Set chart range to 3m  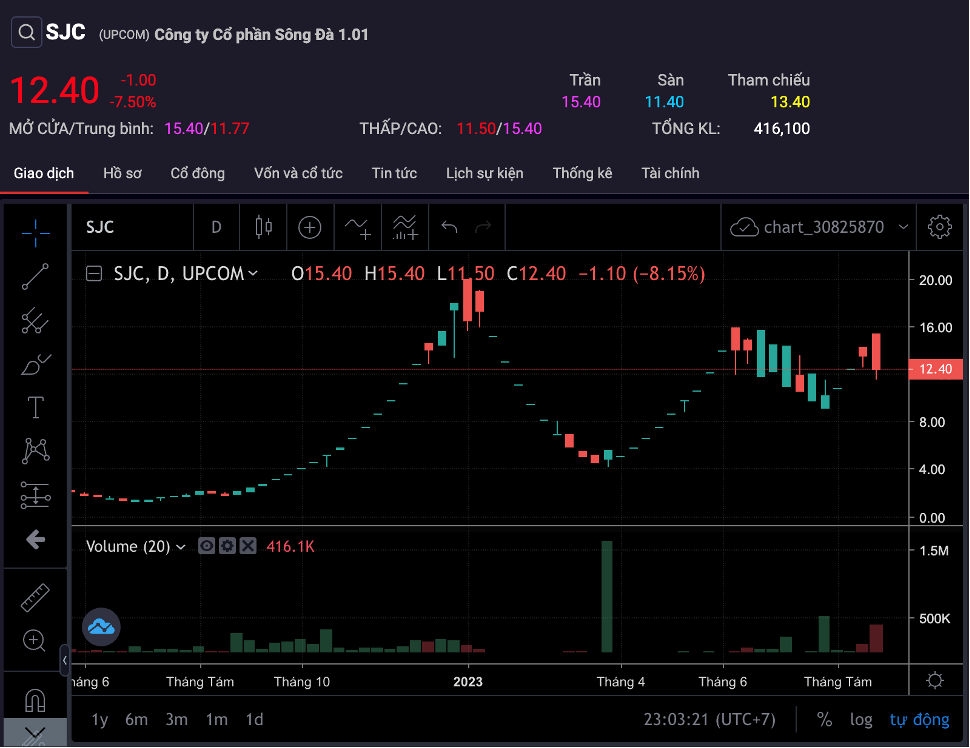click(177, 720)
